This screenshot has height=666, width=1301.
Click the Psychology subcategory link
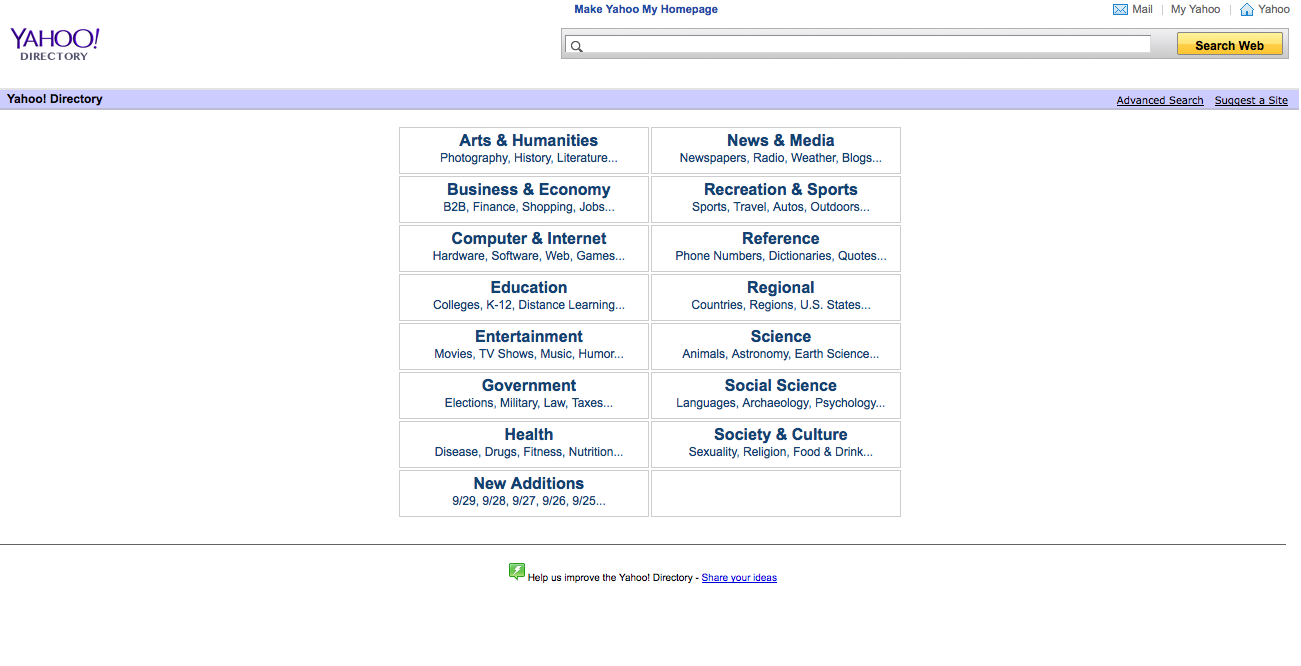(846, 403)
